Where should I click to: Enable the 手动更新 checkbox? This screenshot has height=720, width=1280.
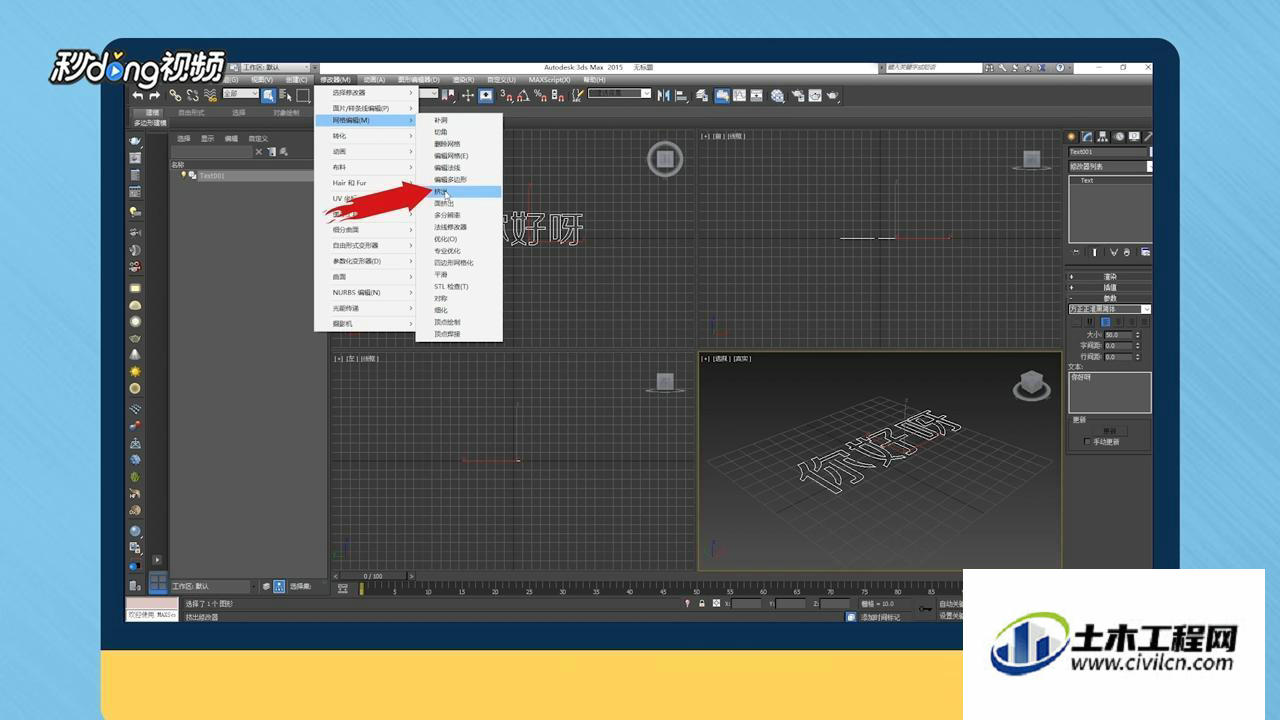point(1088,441)
